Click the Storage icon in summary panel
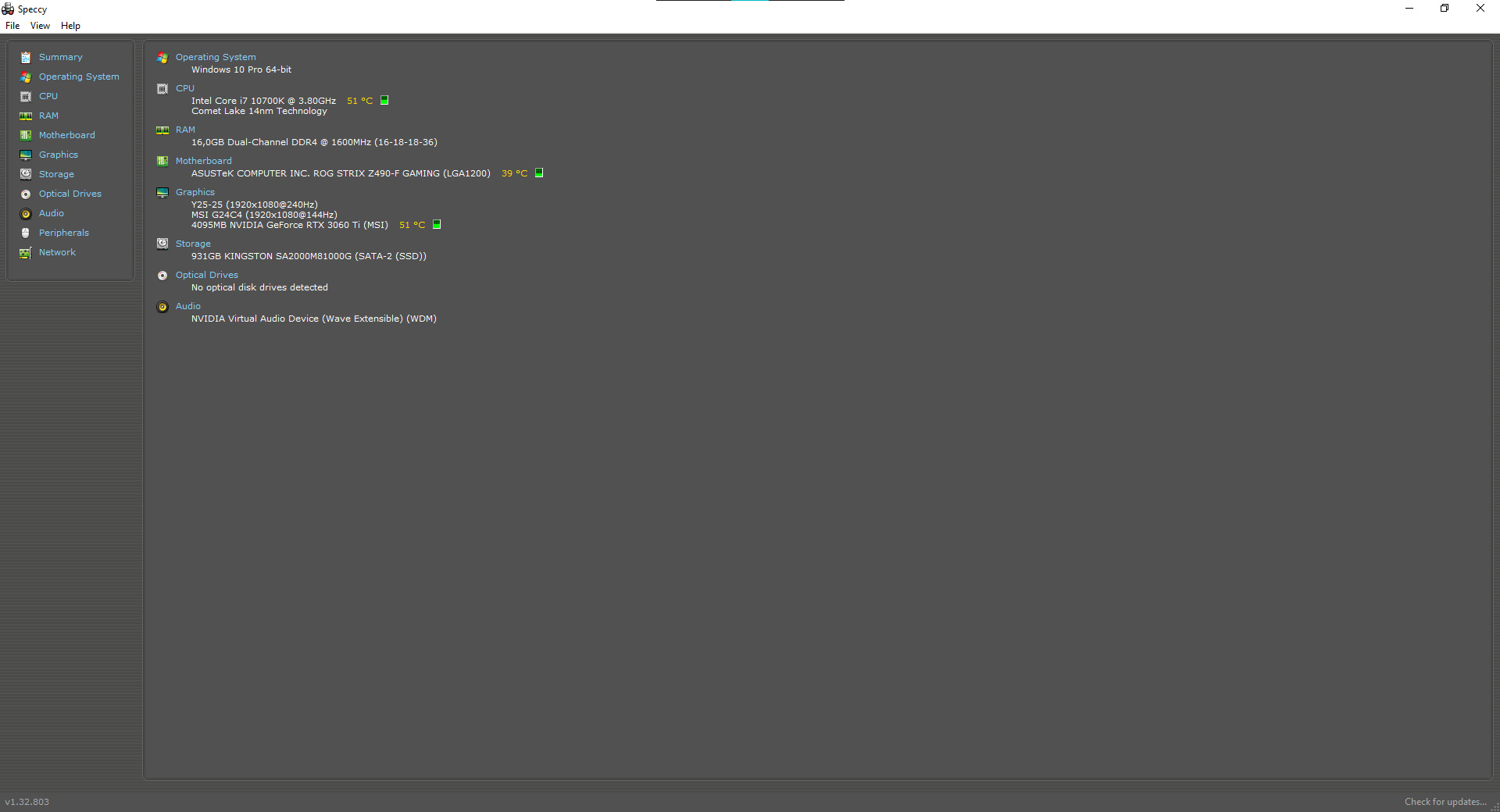The image size is (1500, 812). coord(162,244)
